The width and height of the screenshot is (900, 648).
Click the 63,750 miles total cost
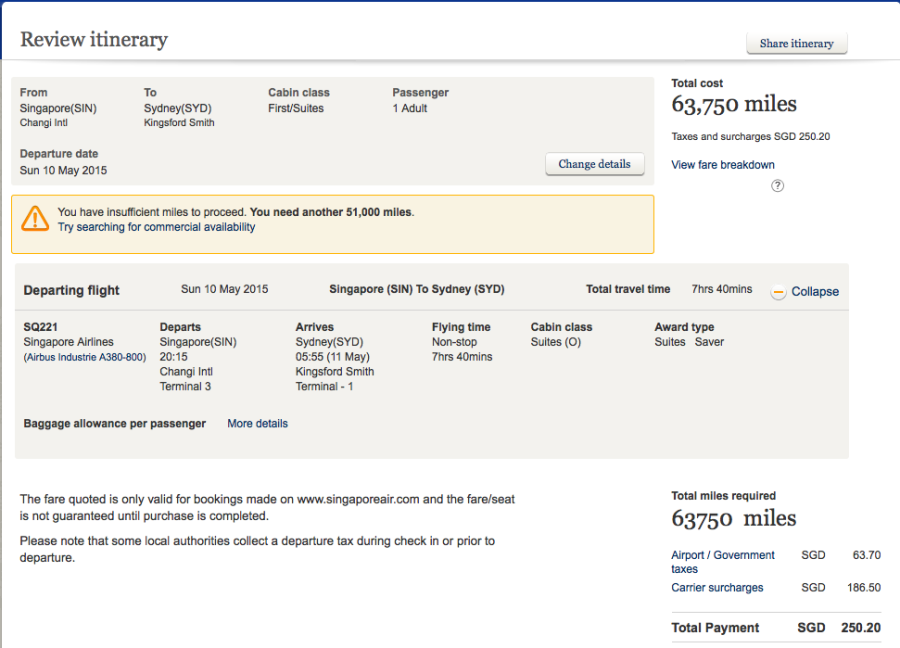click(734, 105)
